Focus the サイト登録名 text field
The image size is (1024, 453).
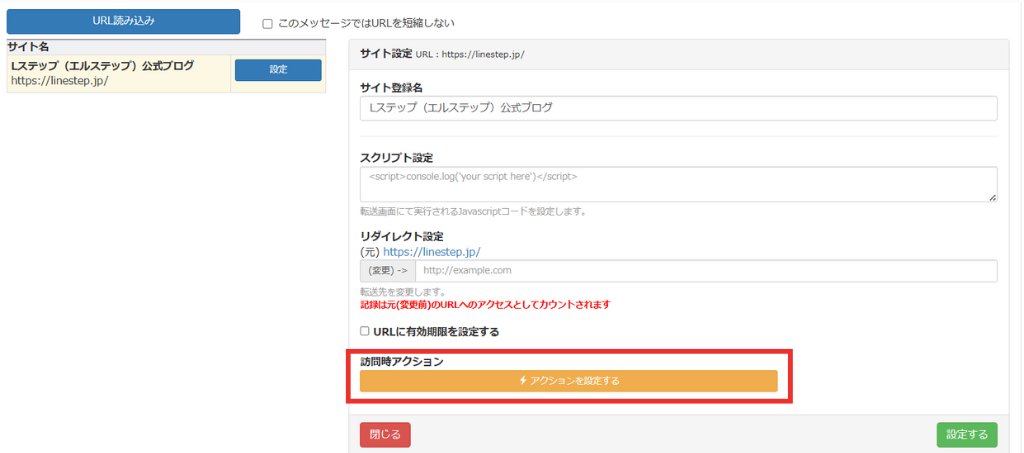[678, 108]
